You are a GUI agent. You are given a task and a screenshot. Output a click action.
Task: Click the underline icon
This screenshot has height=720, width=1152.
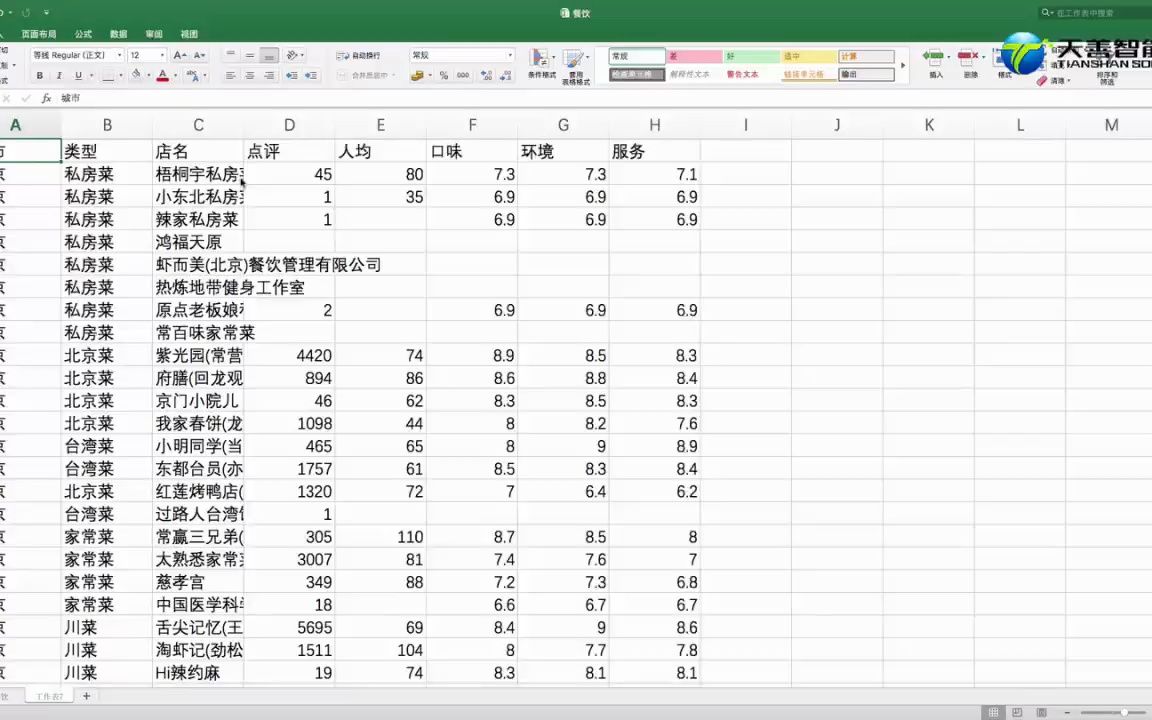78,75
